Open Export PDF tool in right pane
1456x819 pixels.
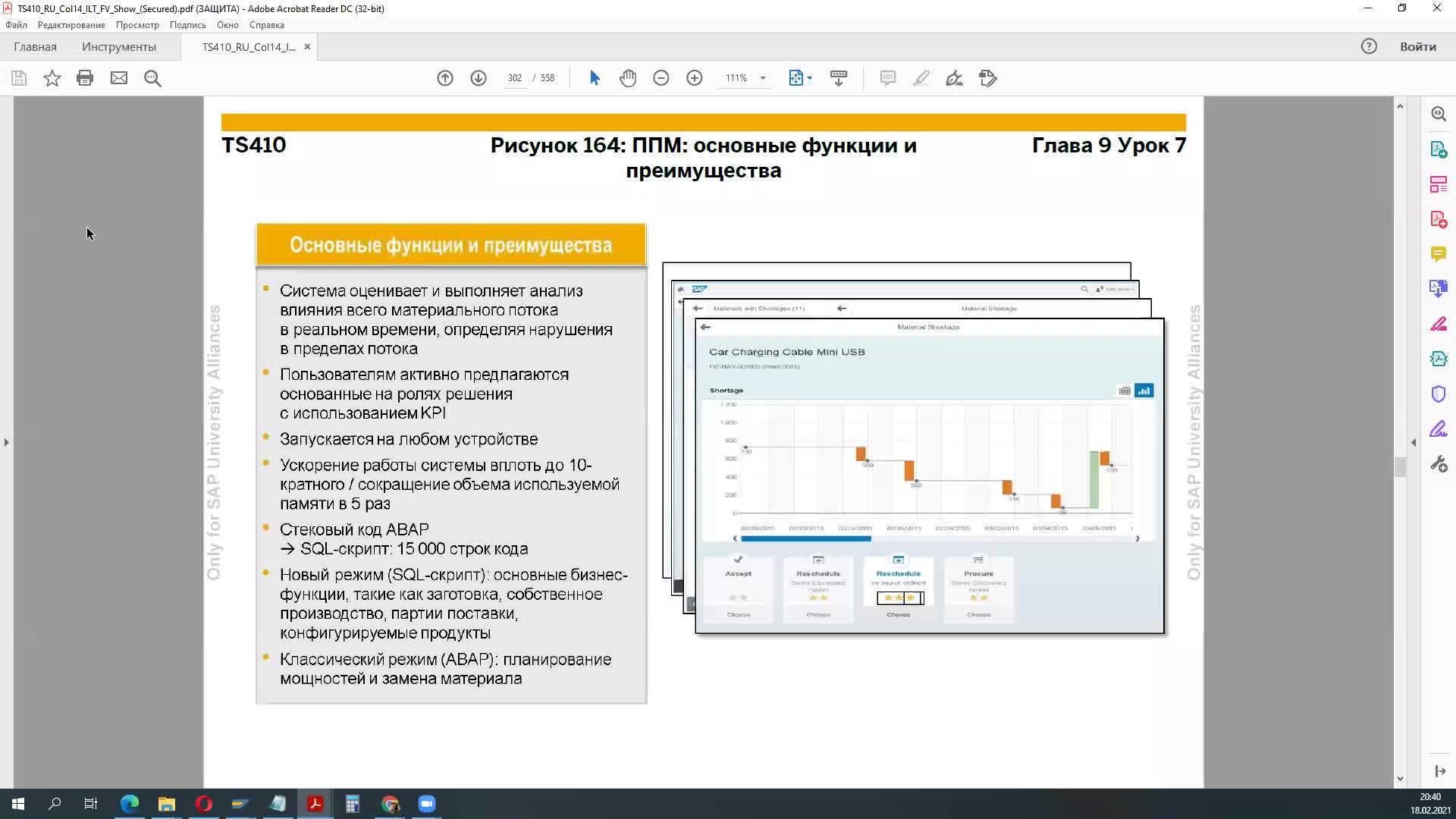[1439, 149]
